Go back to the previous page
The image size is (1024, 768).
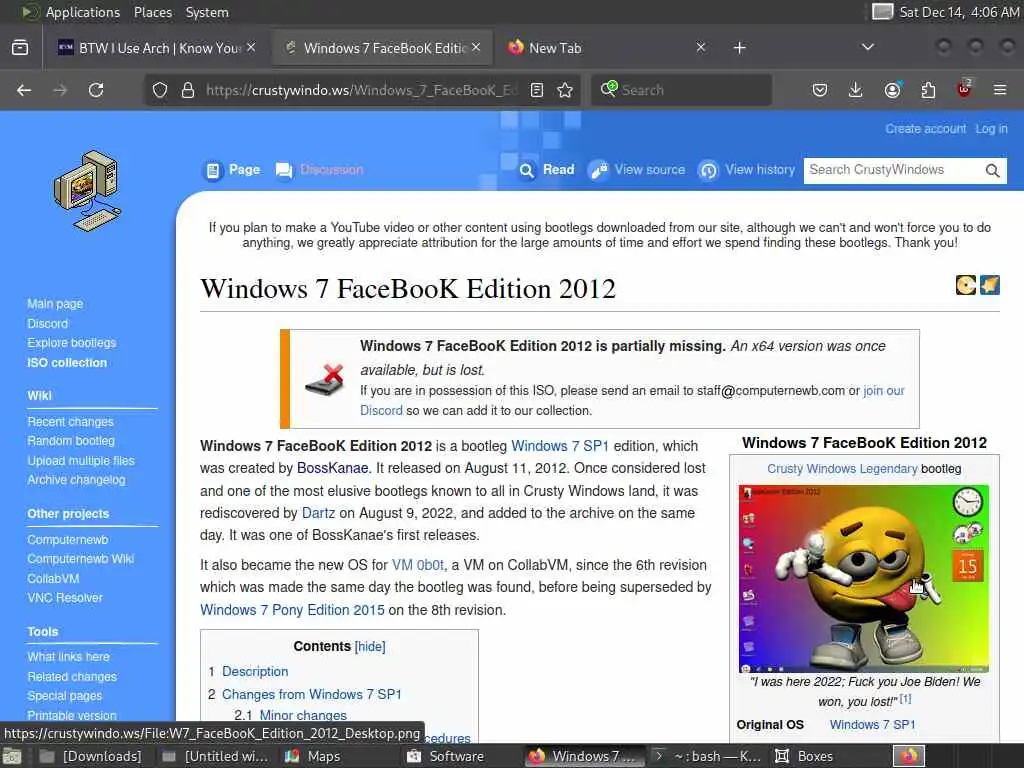tap(24, 90)
